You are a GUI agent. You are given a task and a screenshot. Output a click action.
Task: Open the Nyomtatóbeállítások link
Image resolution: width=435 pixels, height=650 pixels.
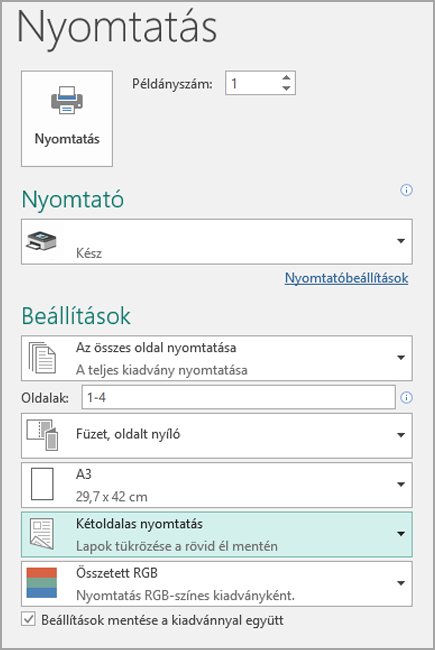[x=346, y=278]
